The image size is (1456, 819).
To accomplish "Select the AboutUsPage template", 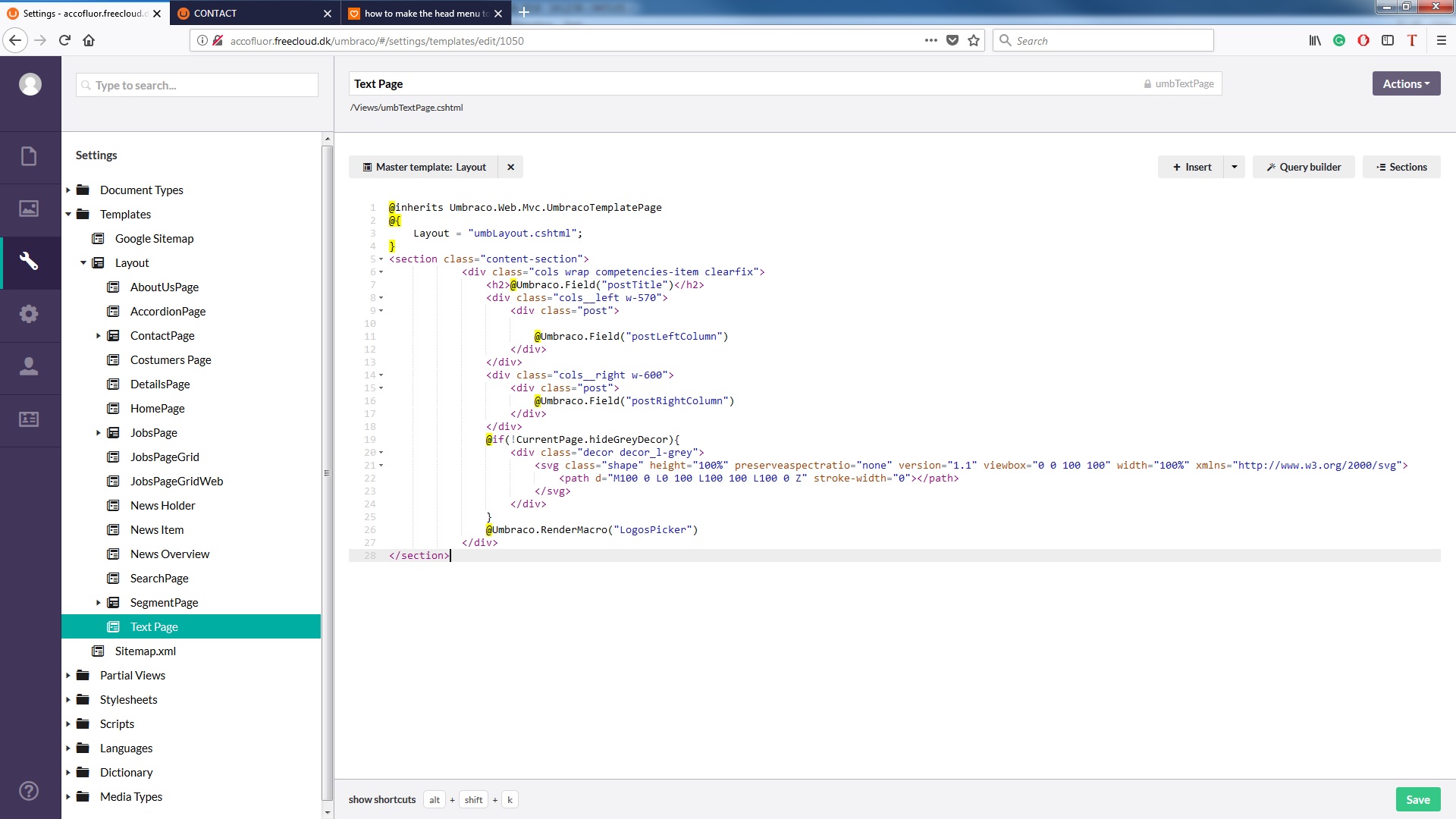I will (x=165, y=287).
